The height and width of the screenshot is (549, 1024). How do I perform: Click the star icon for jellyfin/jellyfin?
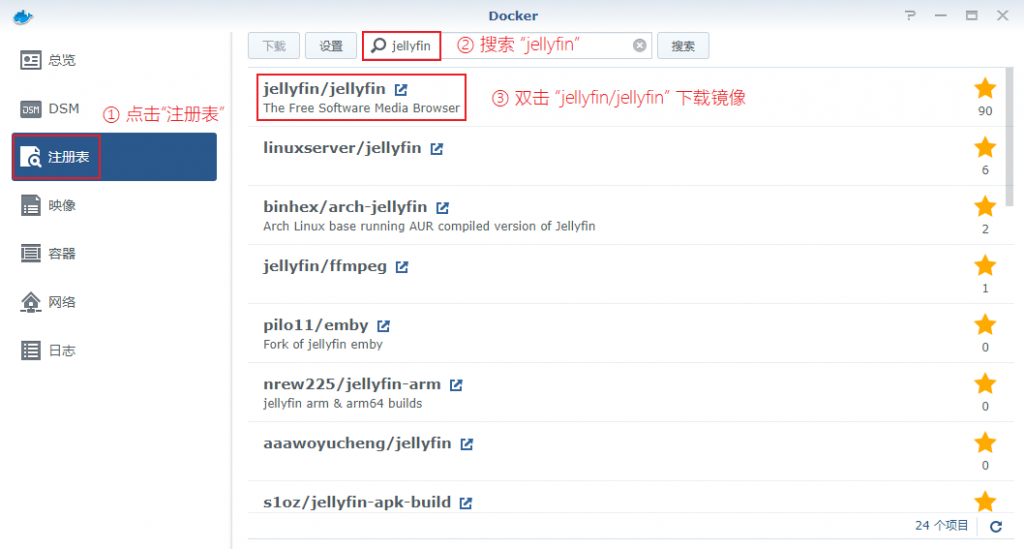(985, 88)
